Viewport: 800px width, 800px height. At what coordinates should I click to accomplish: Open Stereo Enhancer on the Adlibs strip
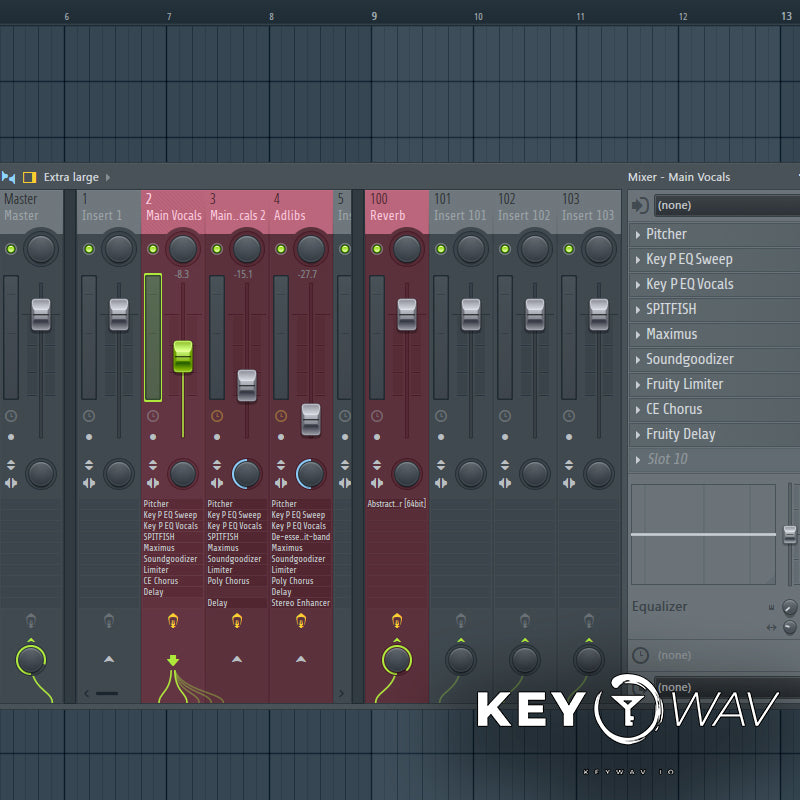(300, 603)
